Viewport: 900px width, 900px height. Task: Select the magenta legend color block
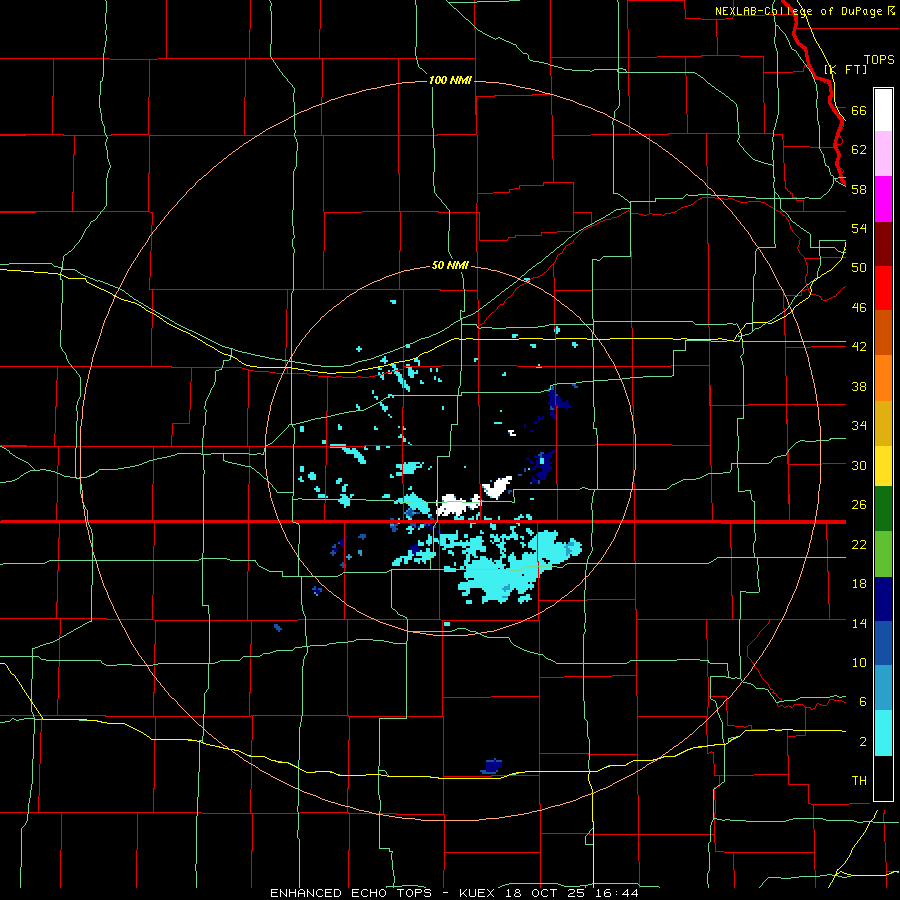[883, 199]
